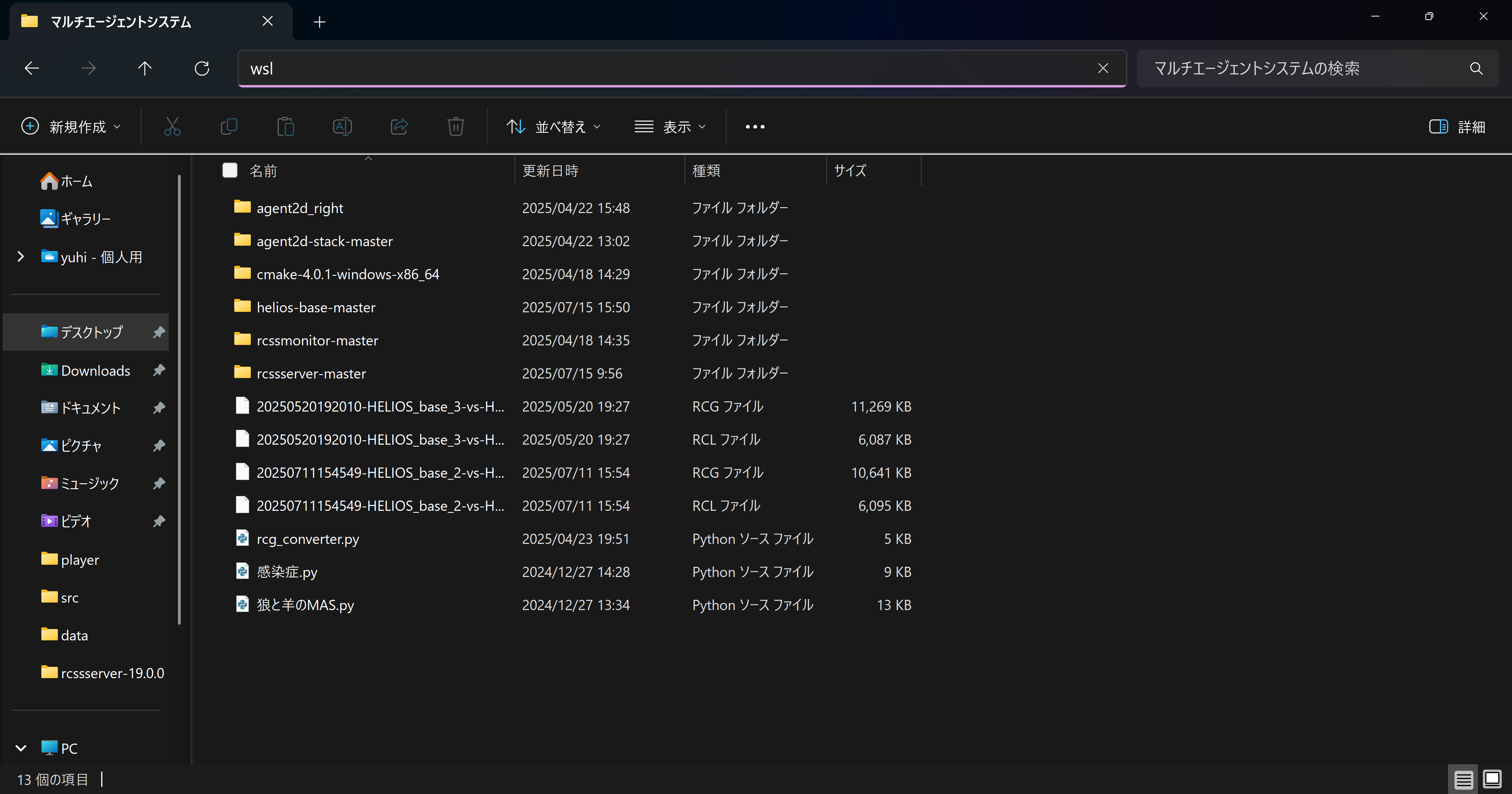
Task: Refresh the folder view
Action: (x=202, y=68)
